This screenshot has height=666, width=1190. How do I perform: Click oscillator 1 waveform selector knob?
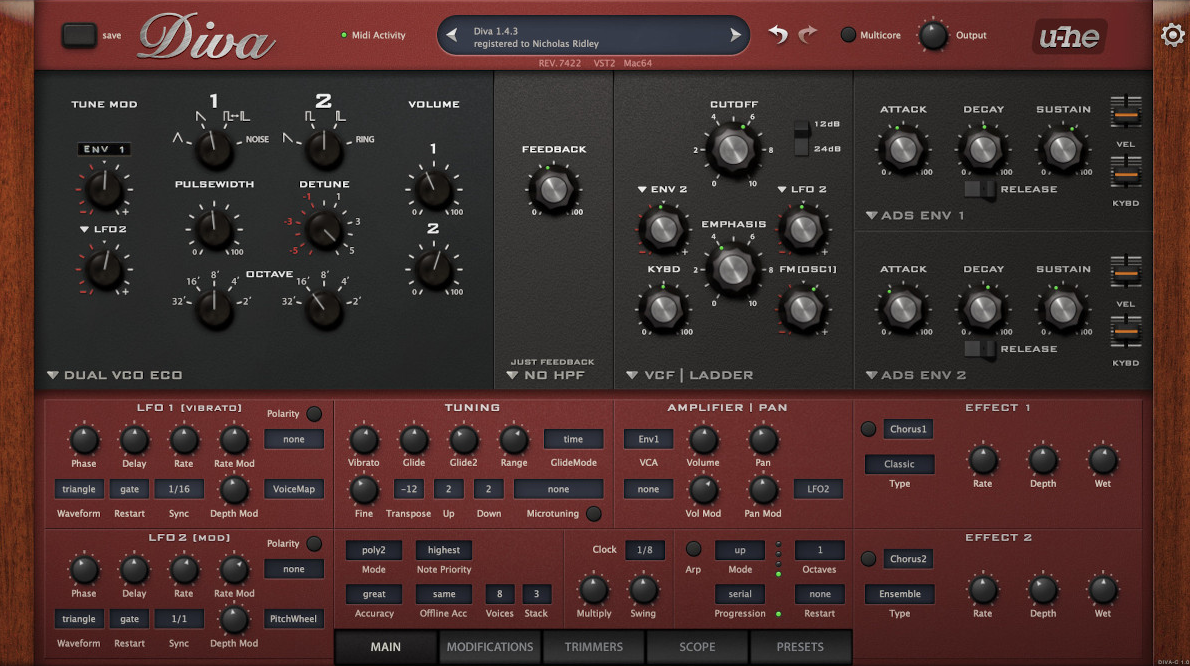click(x=214, y=149)
